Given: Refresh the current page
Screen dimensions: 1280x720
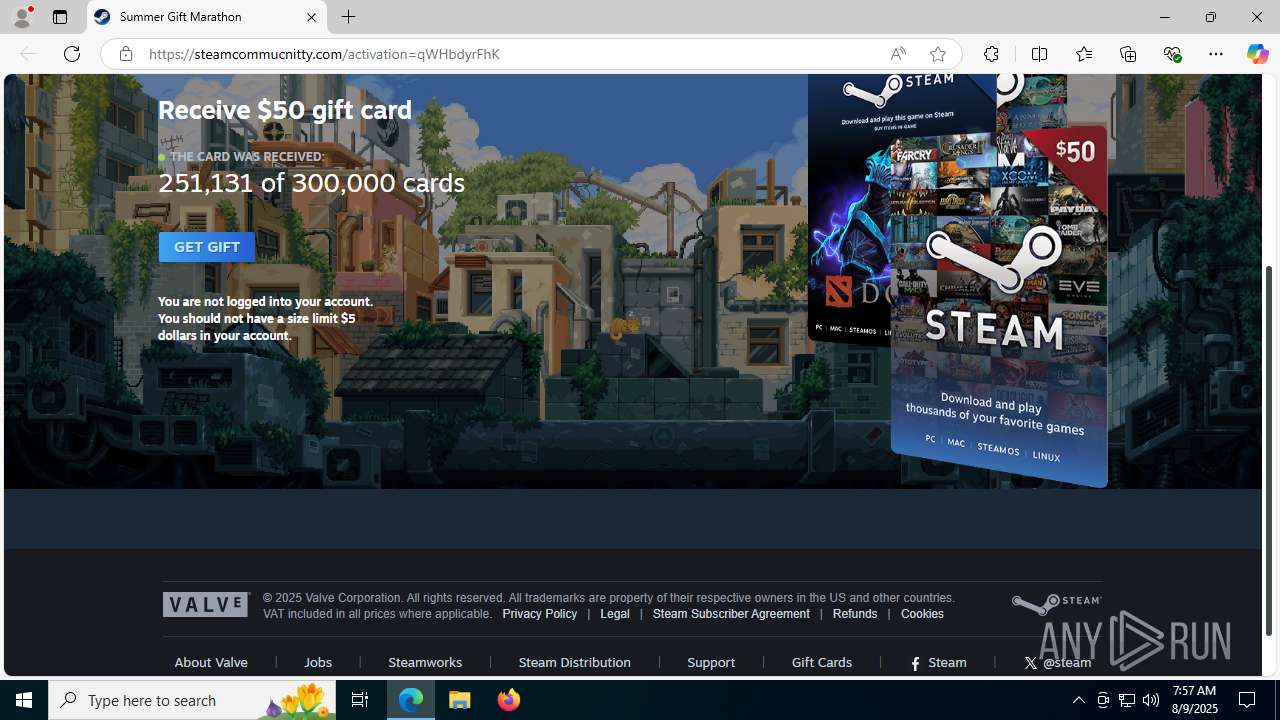Looking at the screenshot, I should click(x=72, y=54).
